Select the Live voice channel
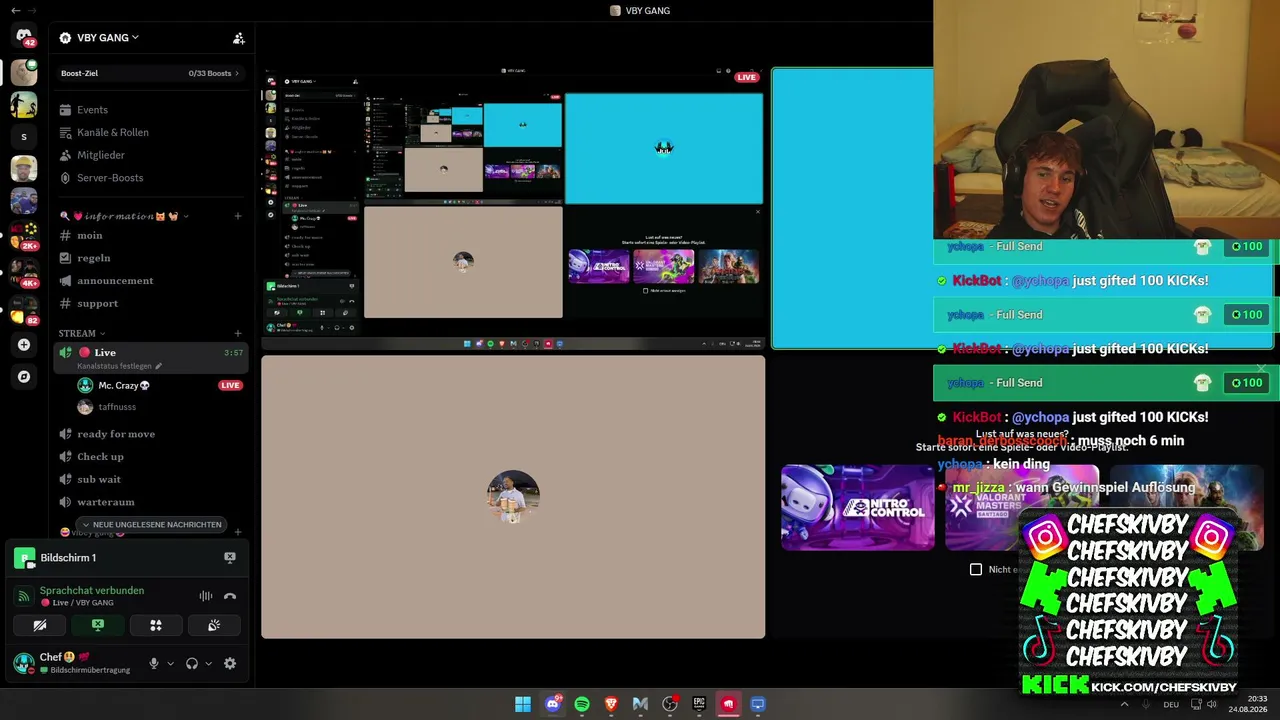1280x720 pixels. coord(150,352)
